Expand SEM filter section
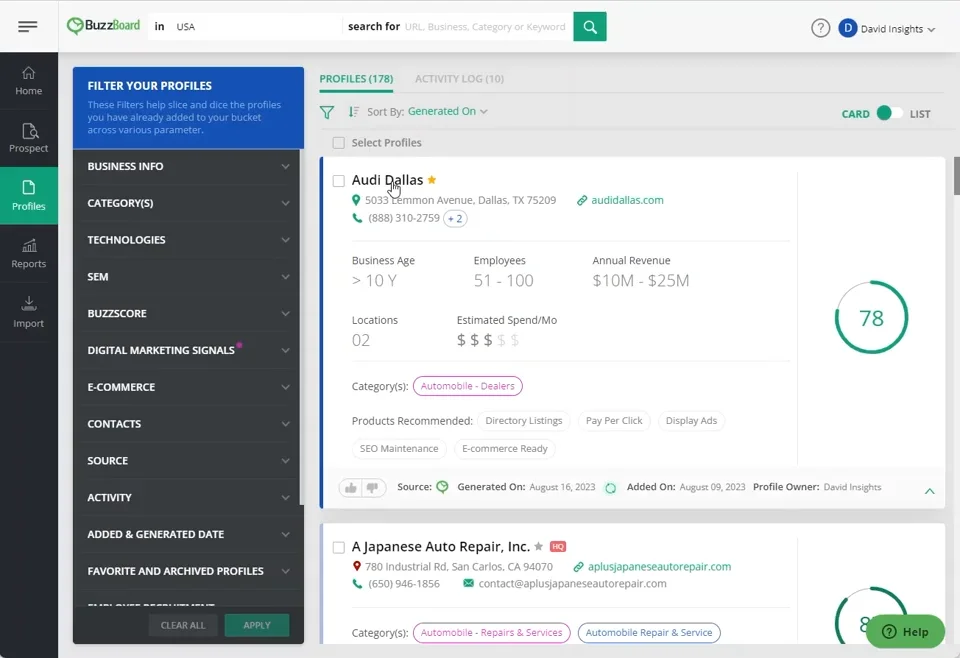Image resolution: width=960 pixels, height=658 pixels. tap(188, 277)
